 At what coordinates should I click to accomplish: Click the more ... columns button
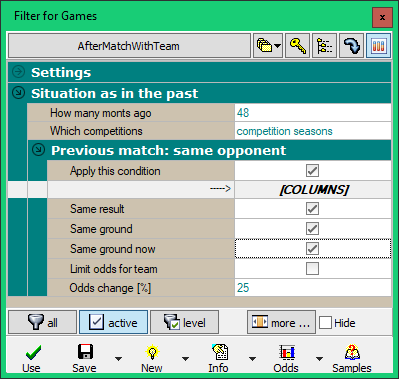coord(281,322)
